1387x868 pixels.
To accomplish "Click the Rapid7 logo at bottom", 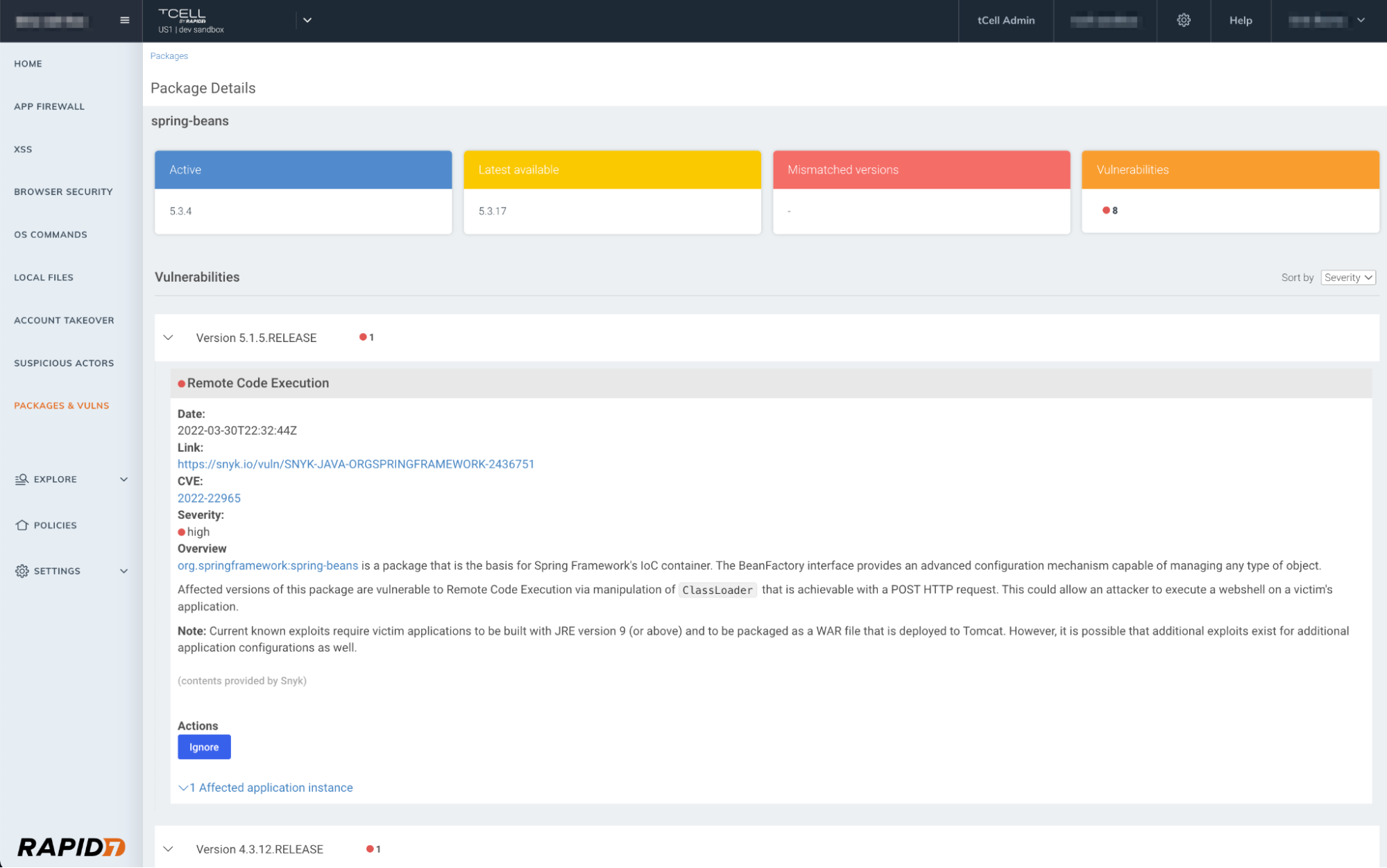I will (71, 846).
